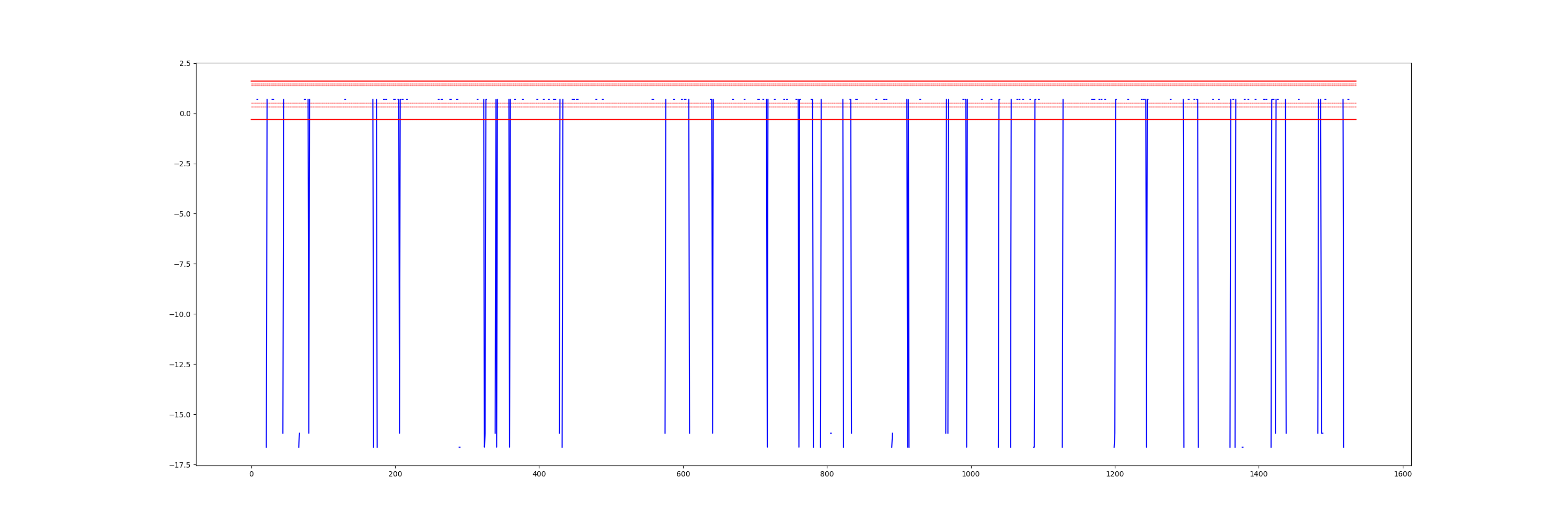Click the x-axis tick label "1000"
Viewport: 1568px width, 523px height.
tap(971, 474)
